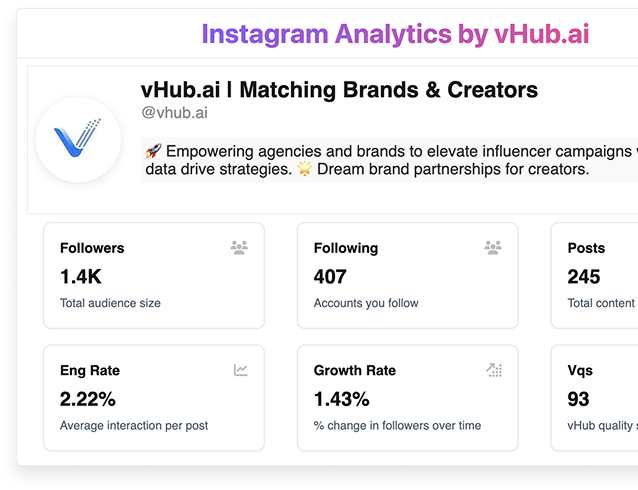Click Accounts you follow caption
Viewport: 638px width, 490px height.
click(366, 303)
